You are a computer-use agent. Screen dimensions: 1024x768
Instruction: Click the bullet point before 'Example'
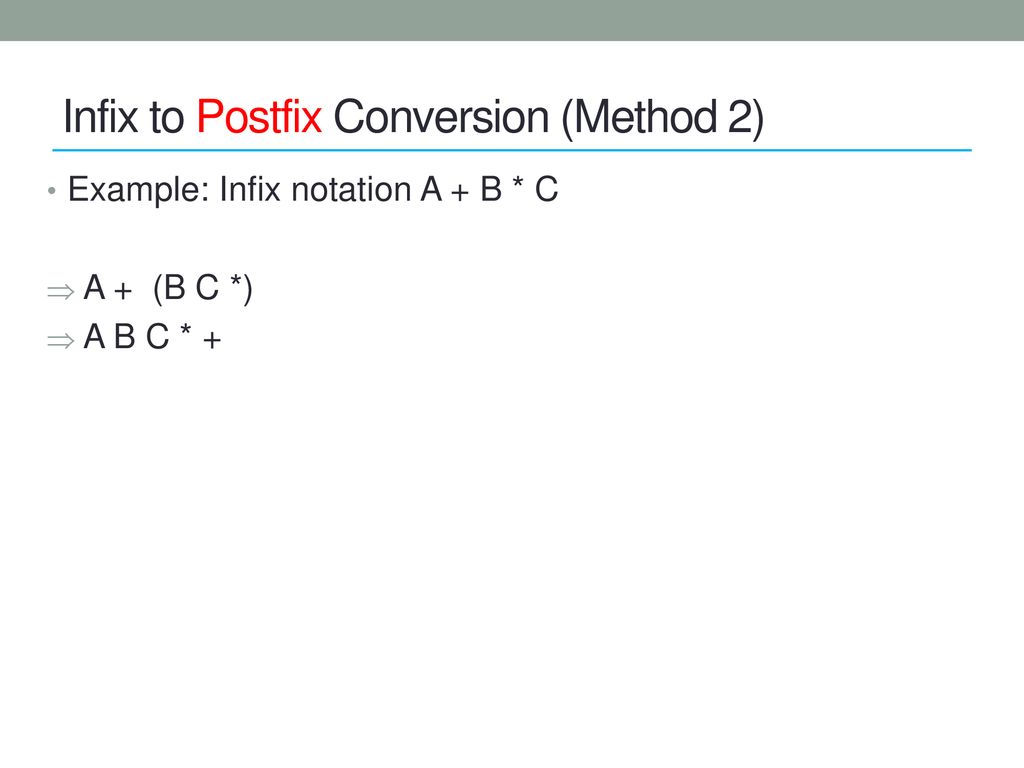(52, 191)
